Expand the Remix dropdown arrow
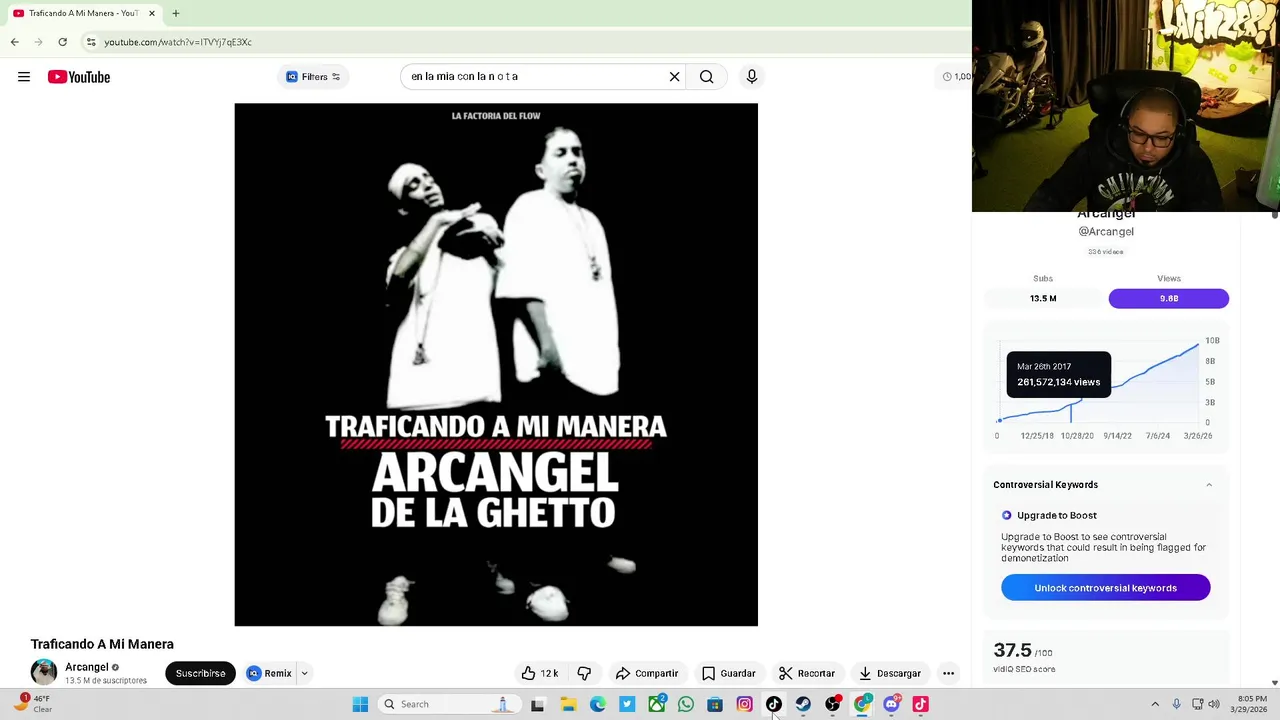 [304, 673]
